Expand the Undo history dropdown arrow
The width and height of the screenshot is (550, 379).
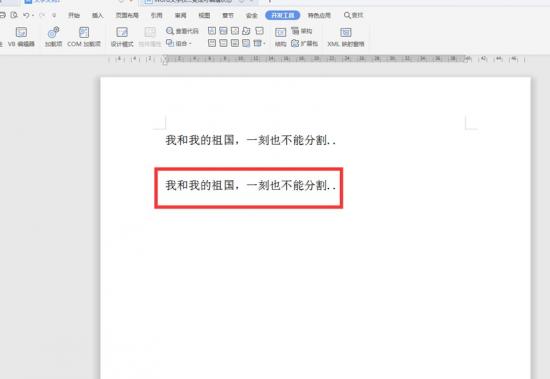coord(33,15)
